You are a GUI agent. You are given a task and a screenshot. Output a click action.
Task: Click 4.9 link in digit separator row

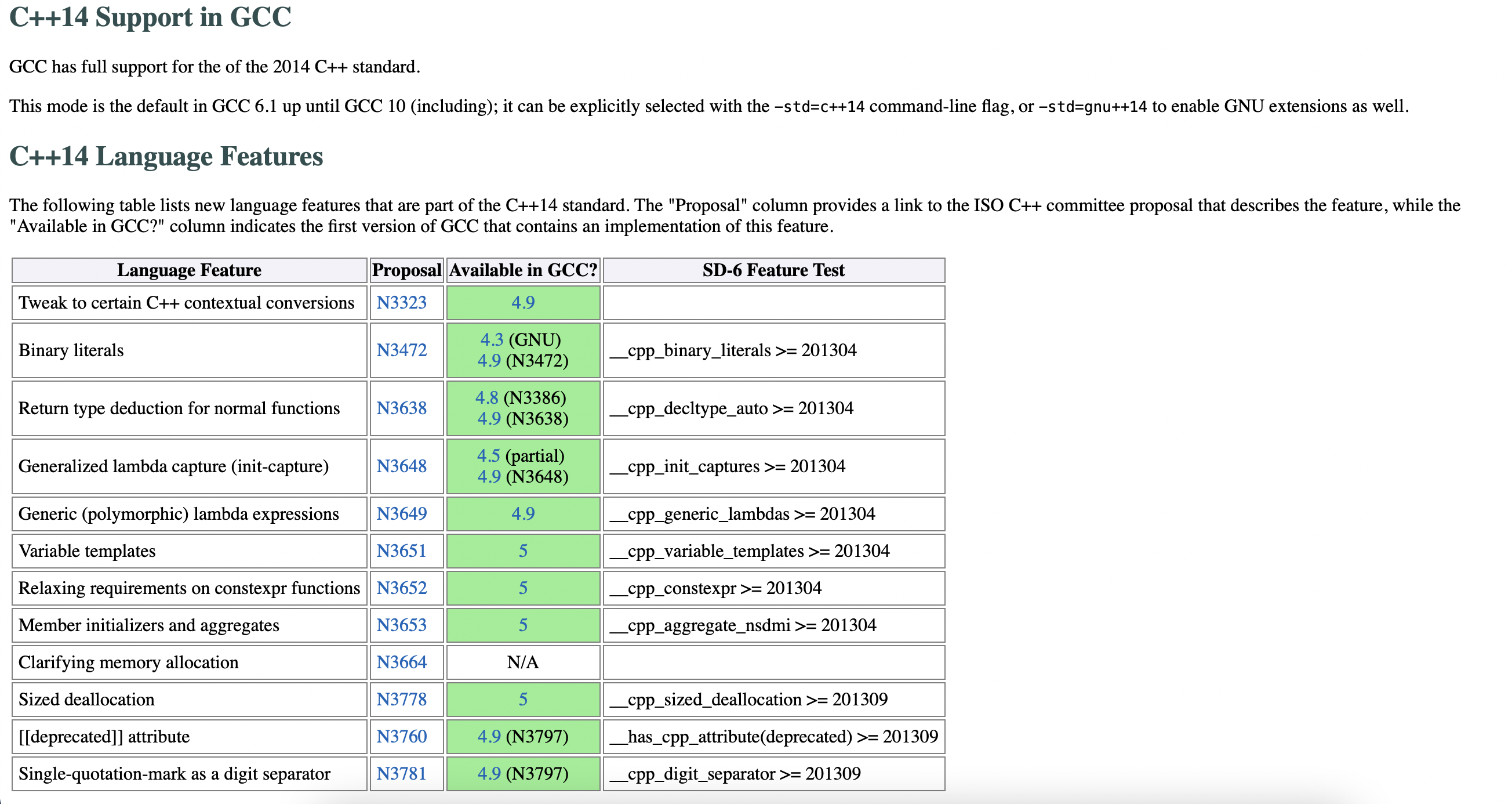pos(489,773)
